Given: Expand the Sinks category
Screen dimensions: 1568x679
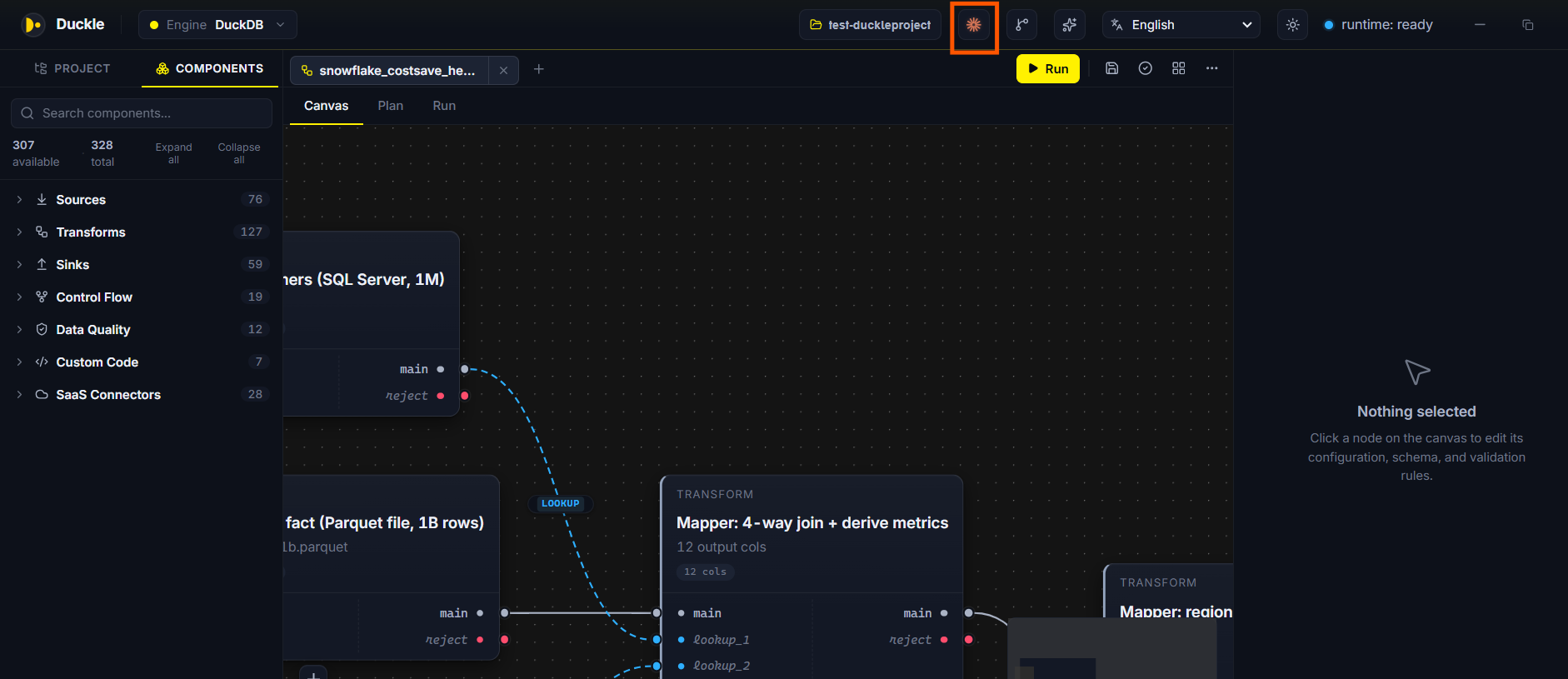Looking at the screenshot, I should (141, 265).
